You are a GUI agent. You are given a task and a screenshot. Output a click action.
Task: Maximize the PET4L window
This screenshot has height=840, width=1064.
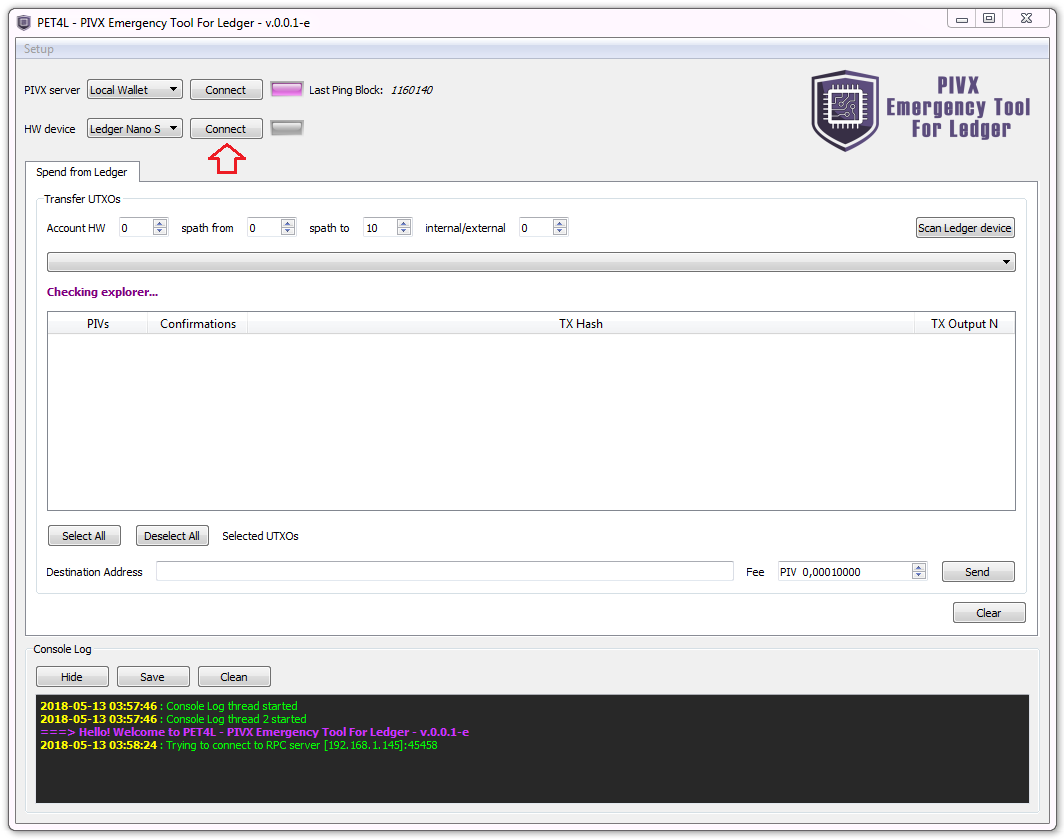click(x=989, y=19)
